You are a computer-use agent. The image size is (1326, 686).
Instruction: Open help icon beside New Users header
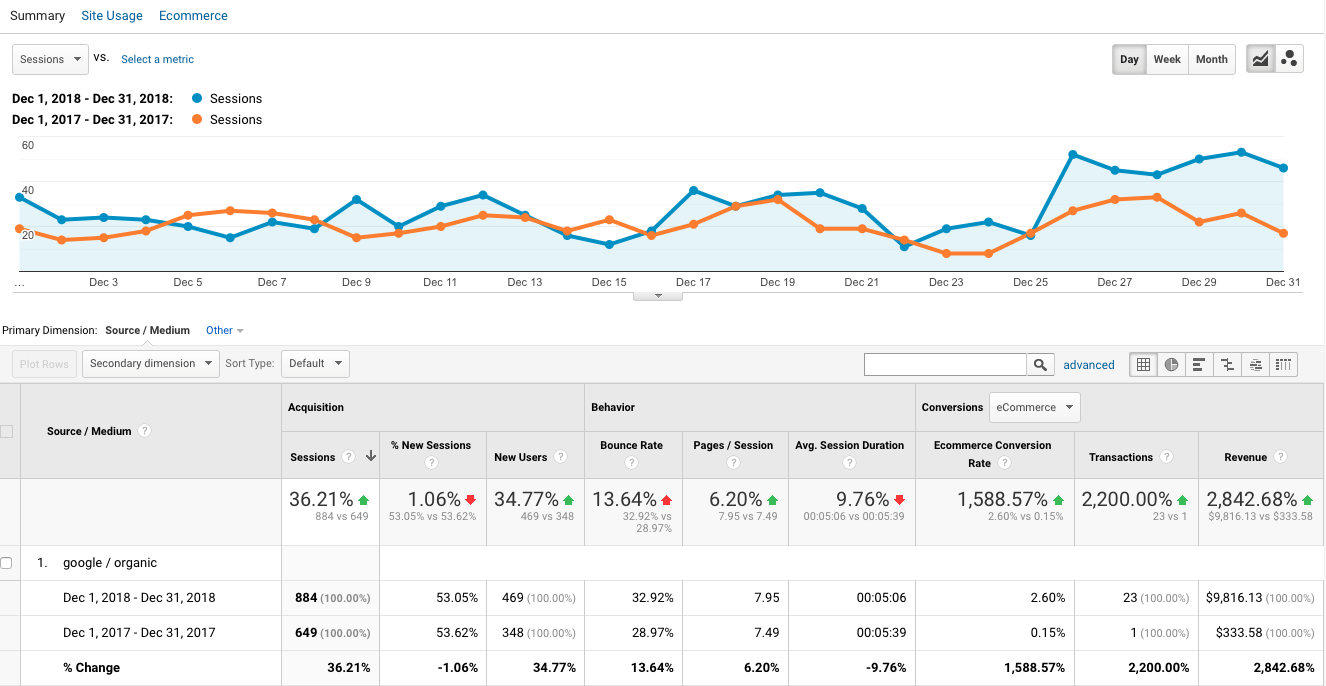pyautogui.click(x=560, y=457)
